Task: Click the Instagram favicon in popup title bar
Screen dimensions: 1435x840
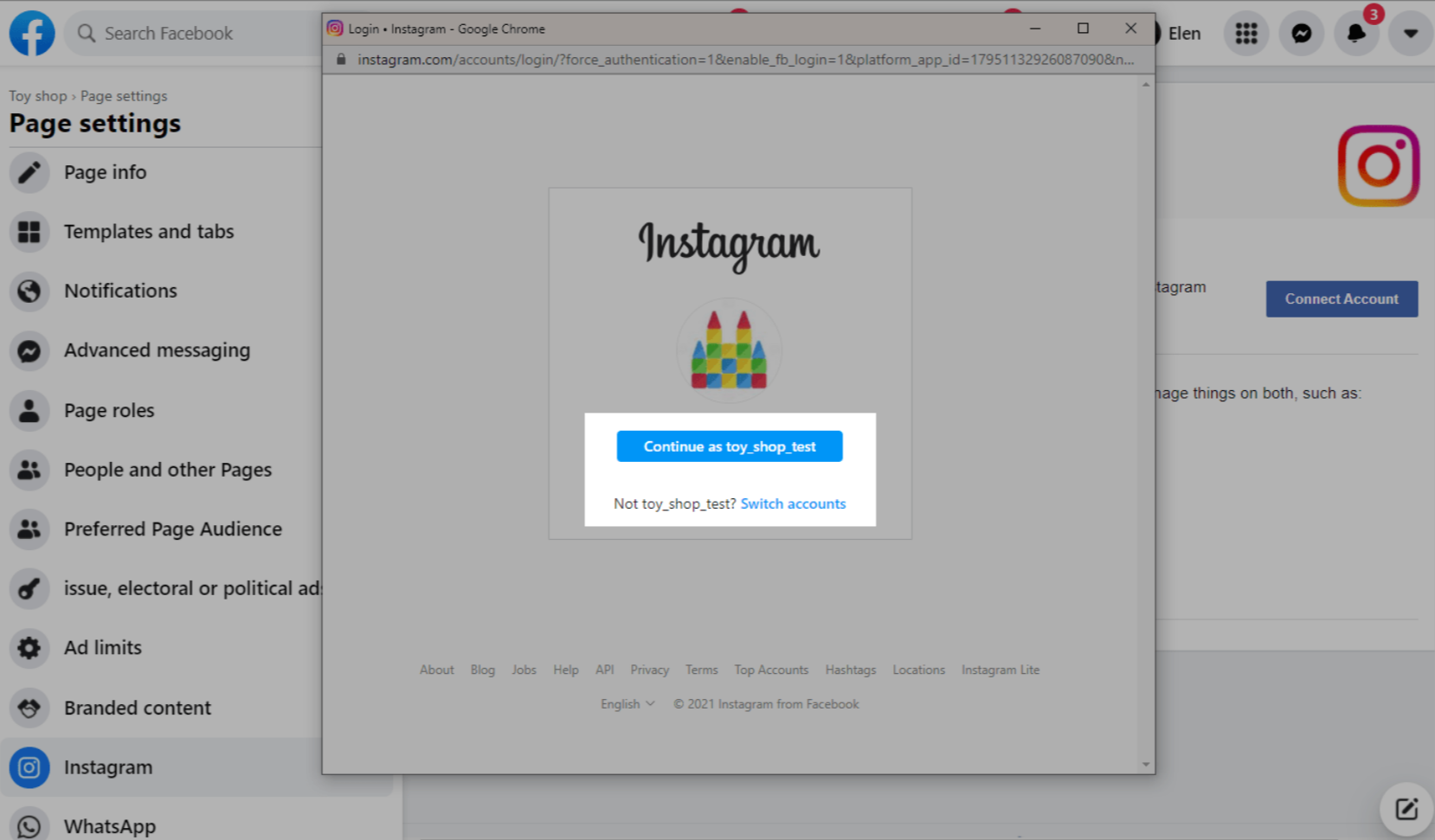Action: 335,29
